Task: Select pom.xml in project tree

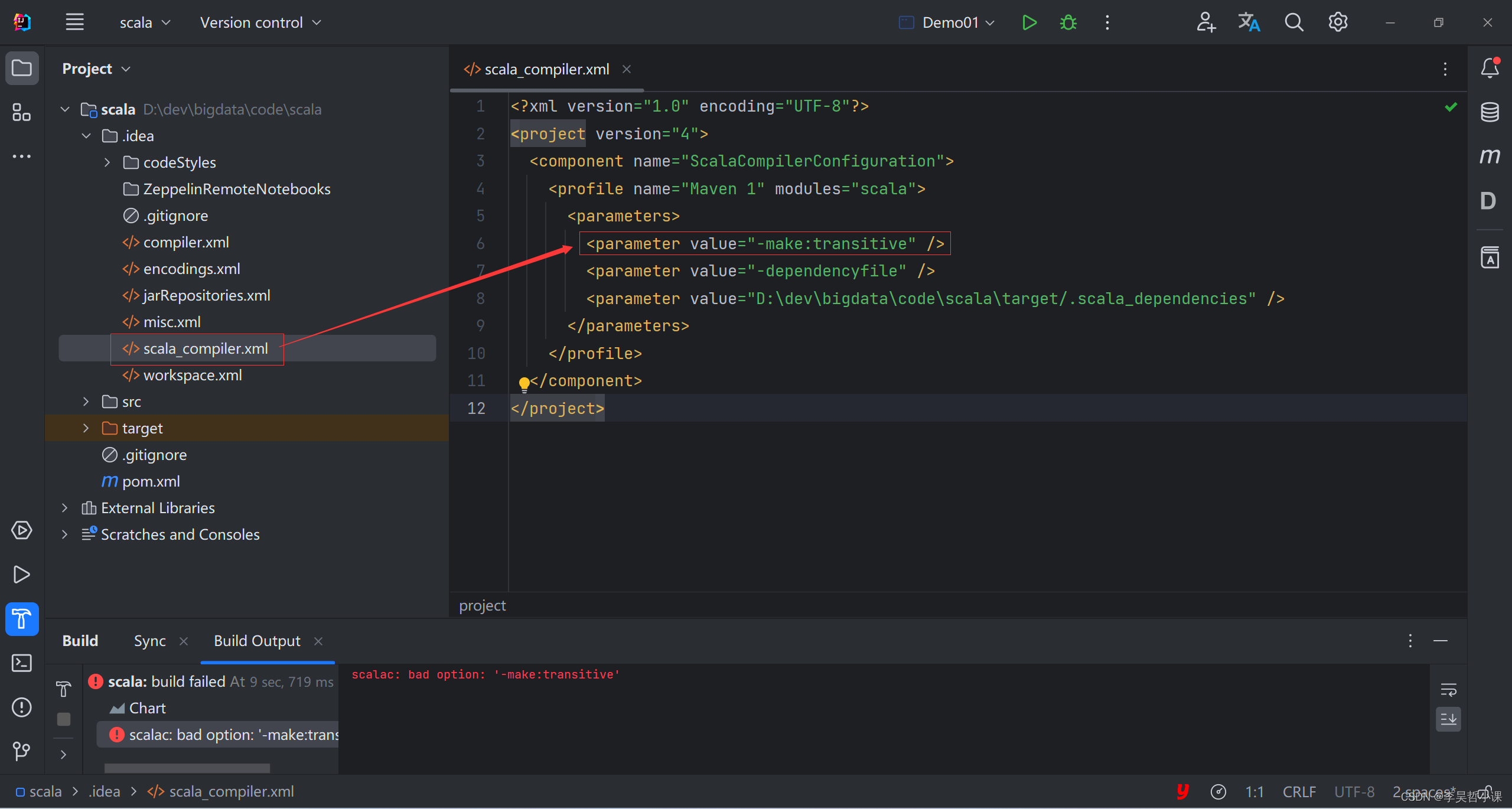Action: (x=141, y=481)
